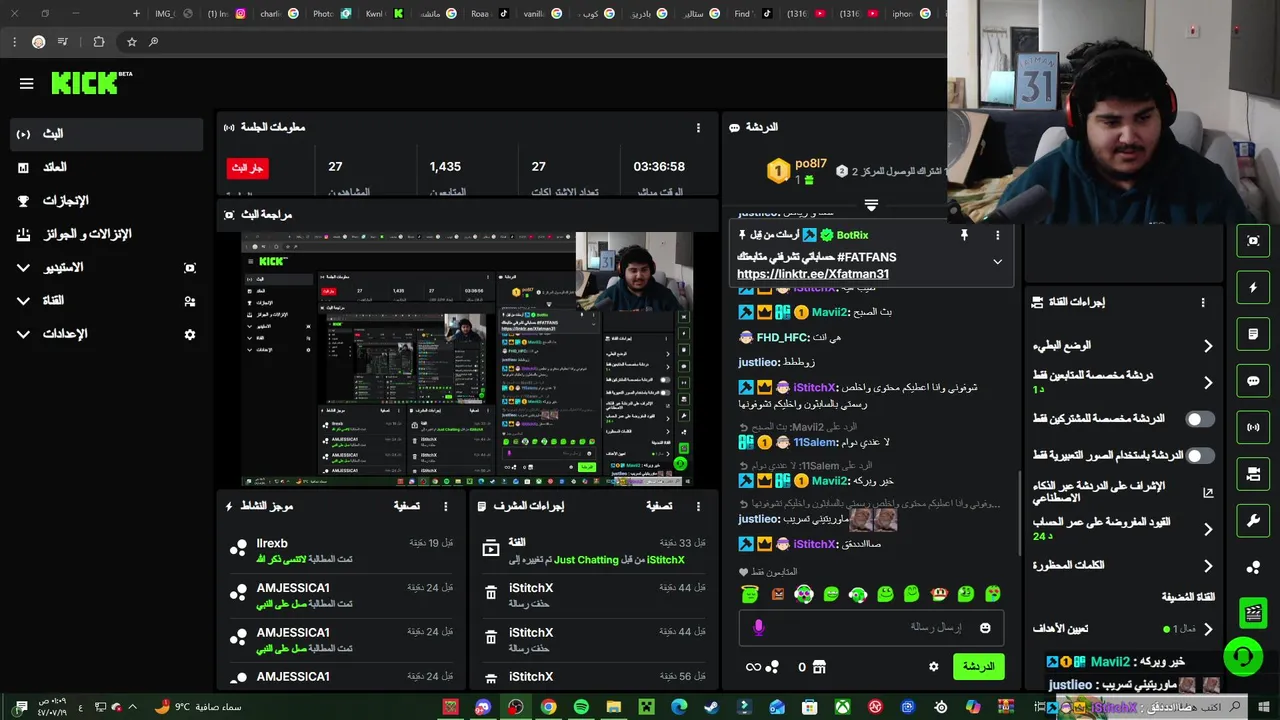Unpin the BotRix pinned message
The image size is (1280, 720).
[964, 235]
